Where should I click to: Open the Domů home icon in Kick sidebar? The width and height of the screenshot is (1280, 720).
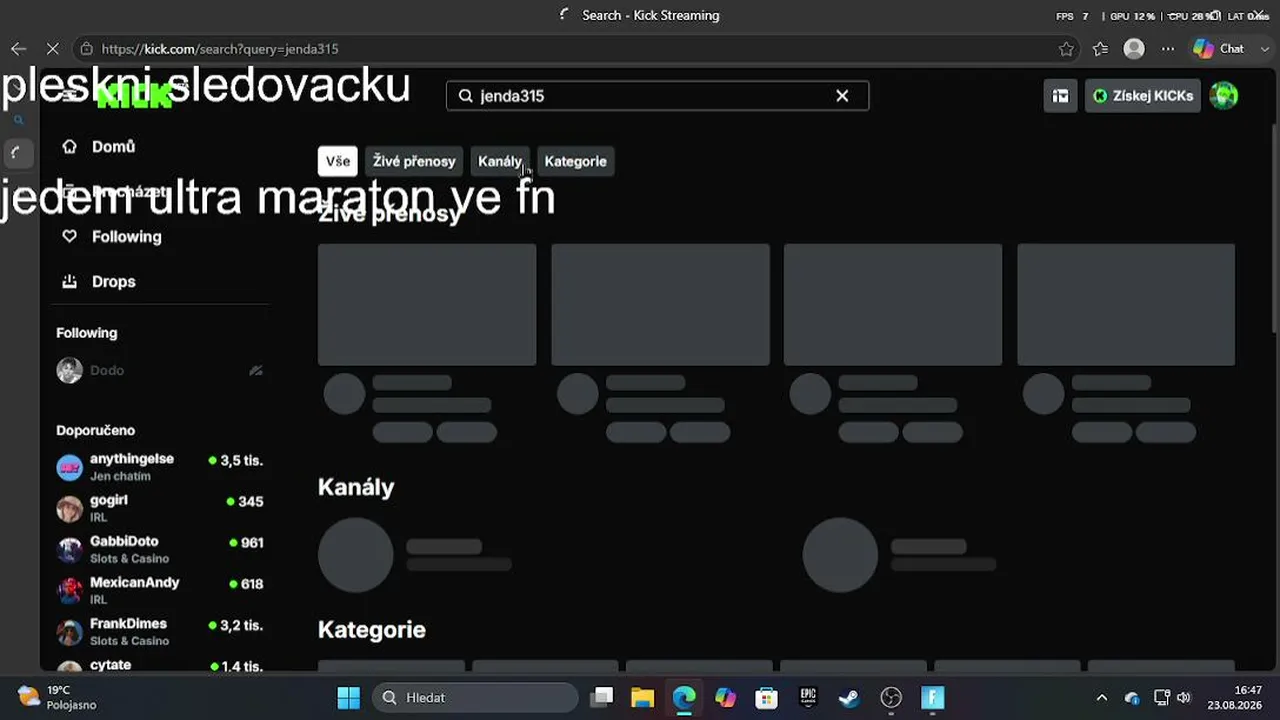tap(69, 147)
